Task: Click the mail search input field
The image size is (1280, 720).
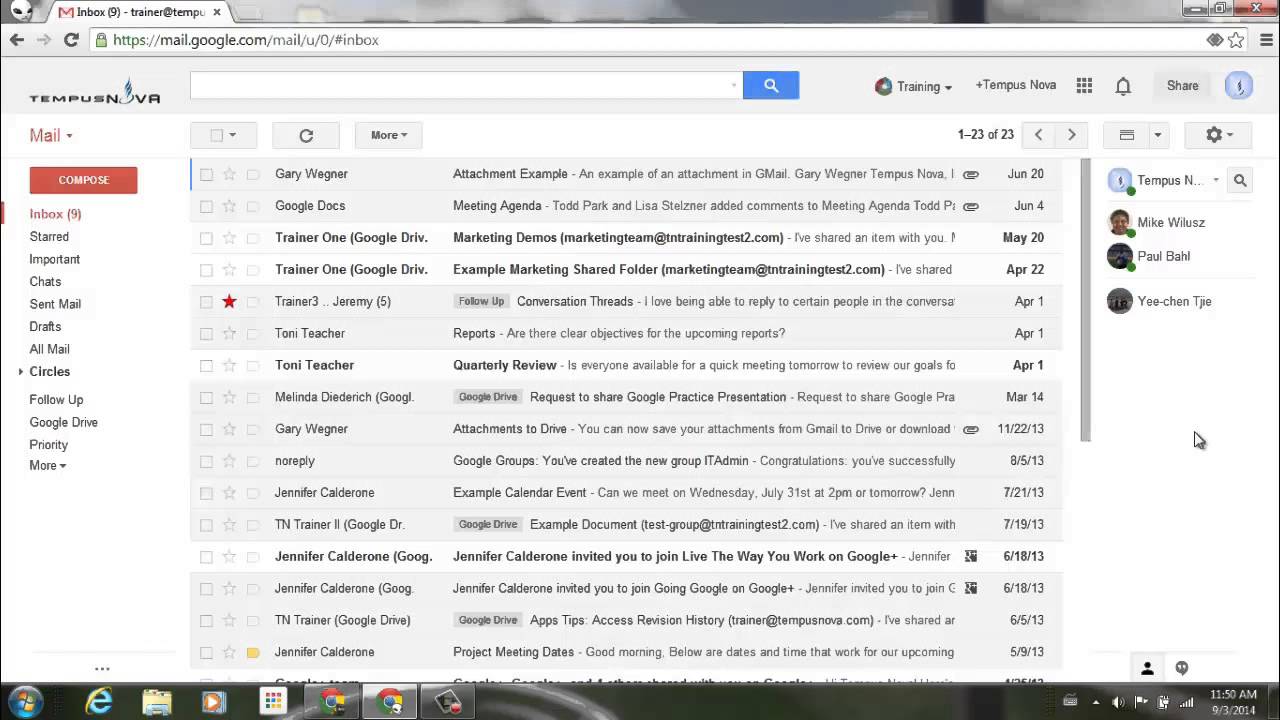Action: pyautogui.click(x=466, y=86)
